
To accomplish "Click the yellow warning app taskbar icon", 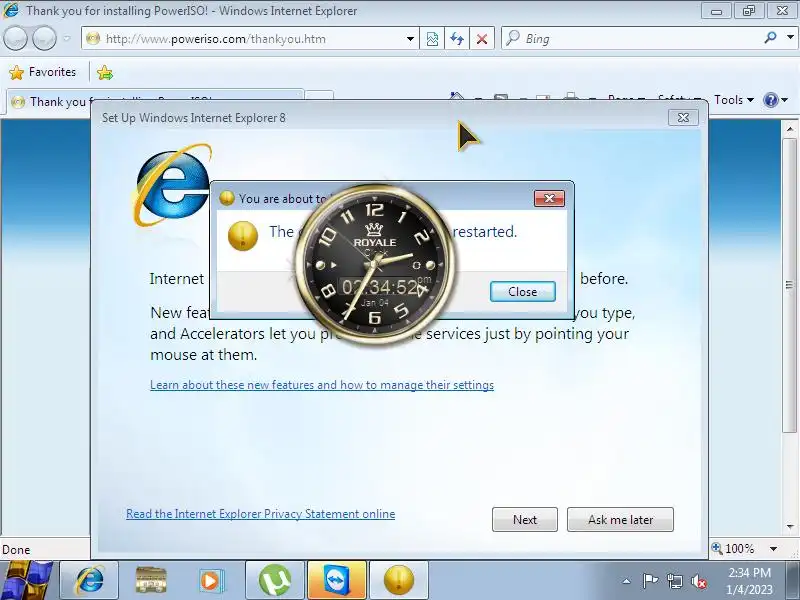I will pyautogui.click(x=398, y=580).
